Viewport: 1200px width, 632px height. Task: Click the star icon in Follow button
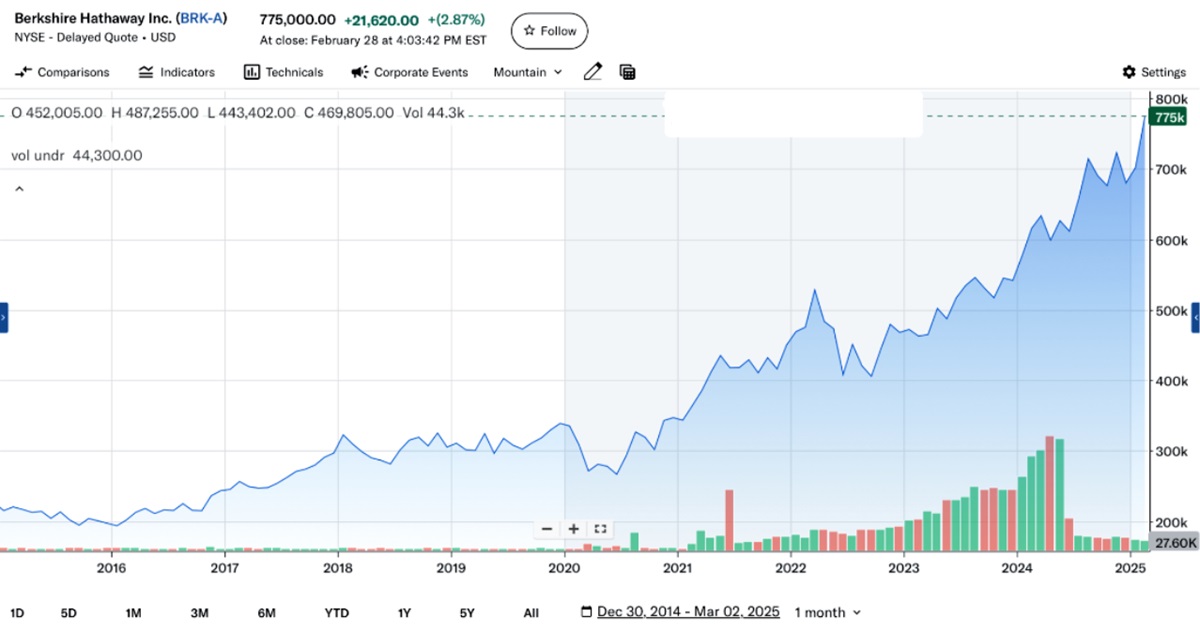coord(529,31)
